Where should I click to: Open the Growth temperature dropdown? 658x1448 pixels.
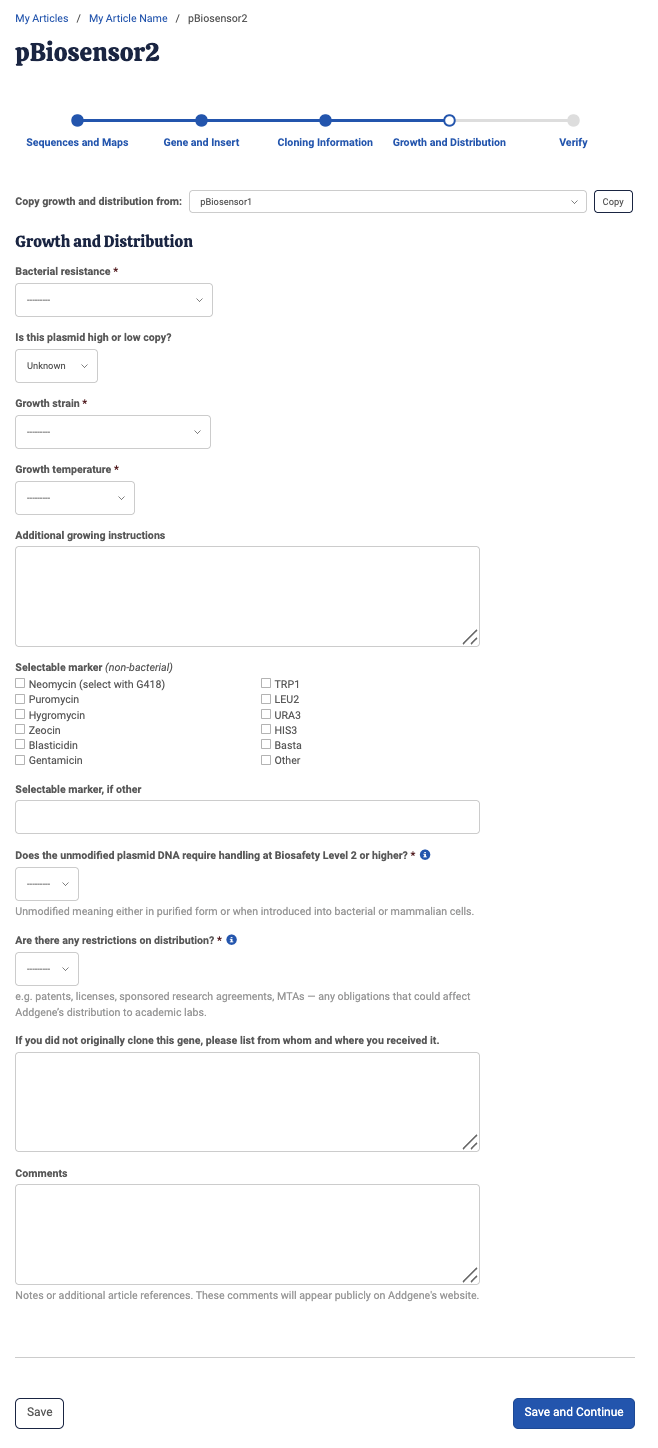point(74,497)
